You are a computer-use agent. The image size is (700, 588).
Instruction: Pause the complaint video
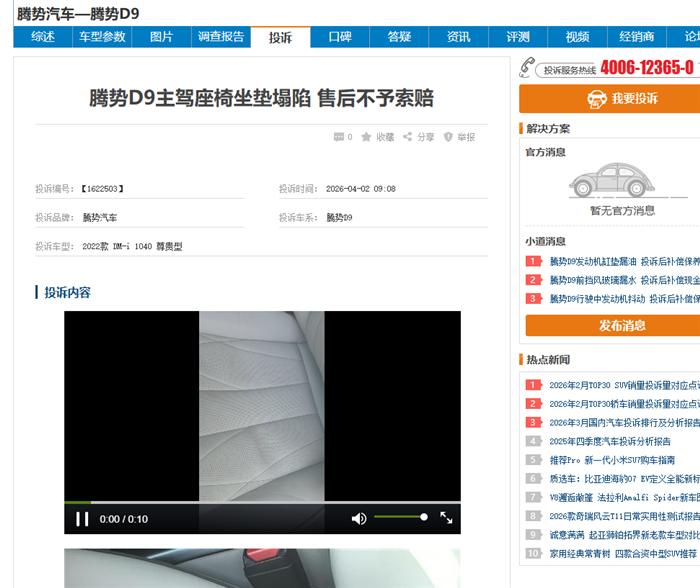point(82,519)
